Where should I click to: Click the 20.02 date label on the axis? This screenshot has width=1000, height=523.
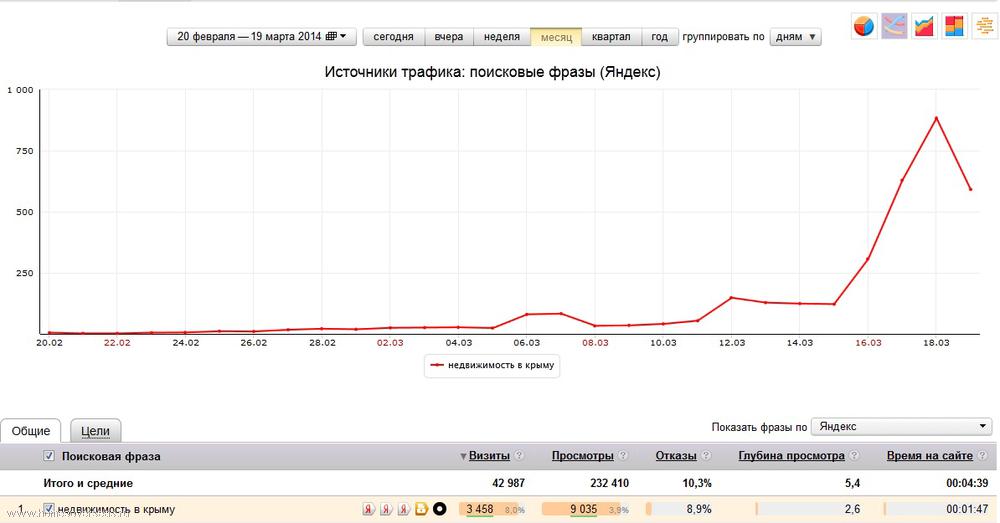49,343
